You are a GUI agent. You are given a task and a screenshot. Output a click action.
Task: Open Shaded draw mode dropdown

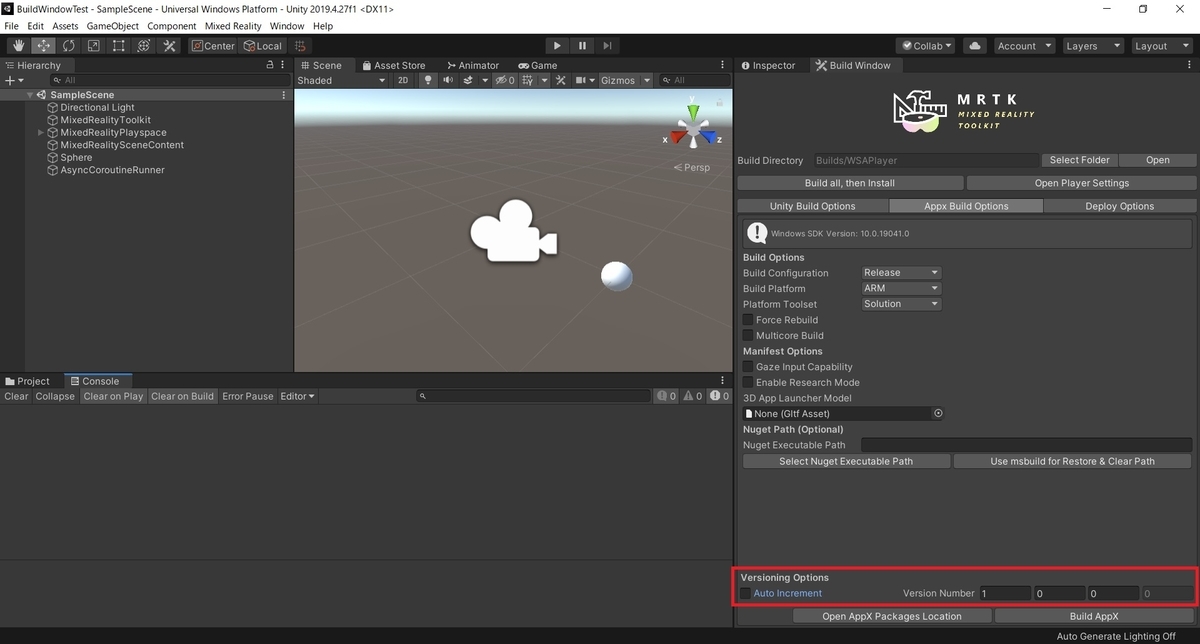coord(340,80)
